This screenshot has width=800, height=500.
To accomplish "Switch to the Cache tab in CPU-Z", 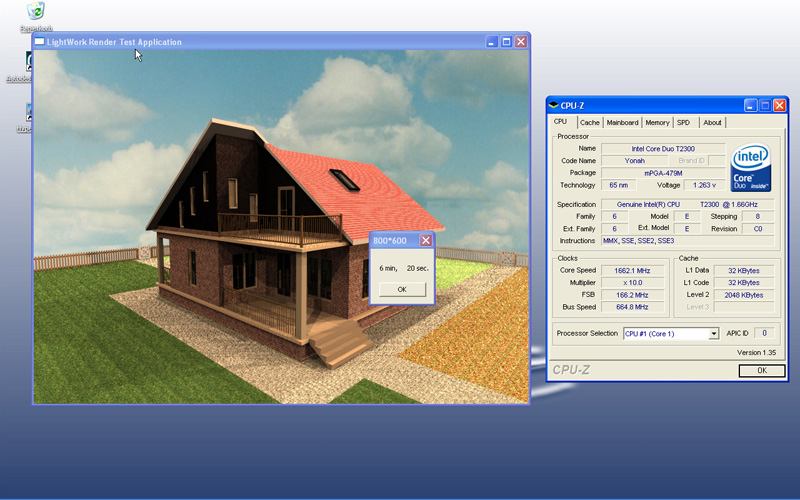I will click(590, 122).
